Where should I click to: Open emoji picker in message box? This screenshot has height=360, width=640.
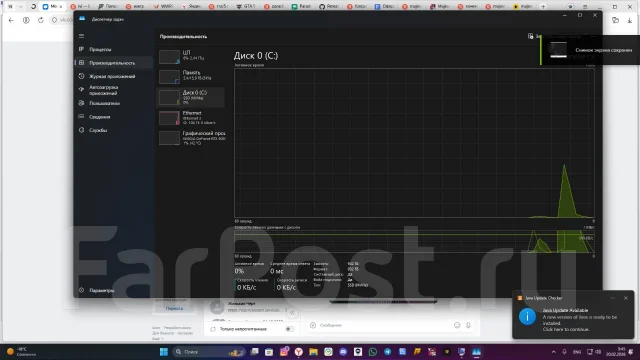(457, 325)
